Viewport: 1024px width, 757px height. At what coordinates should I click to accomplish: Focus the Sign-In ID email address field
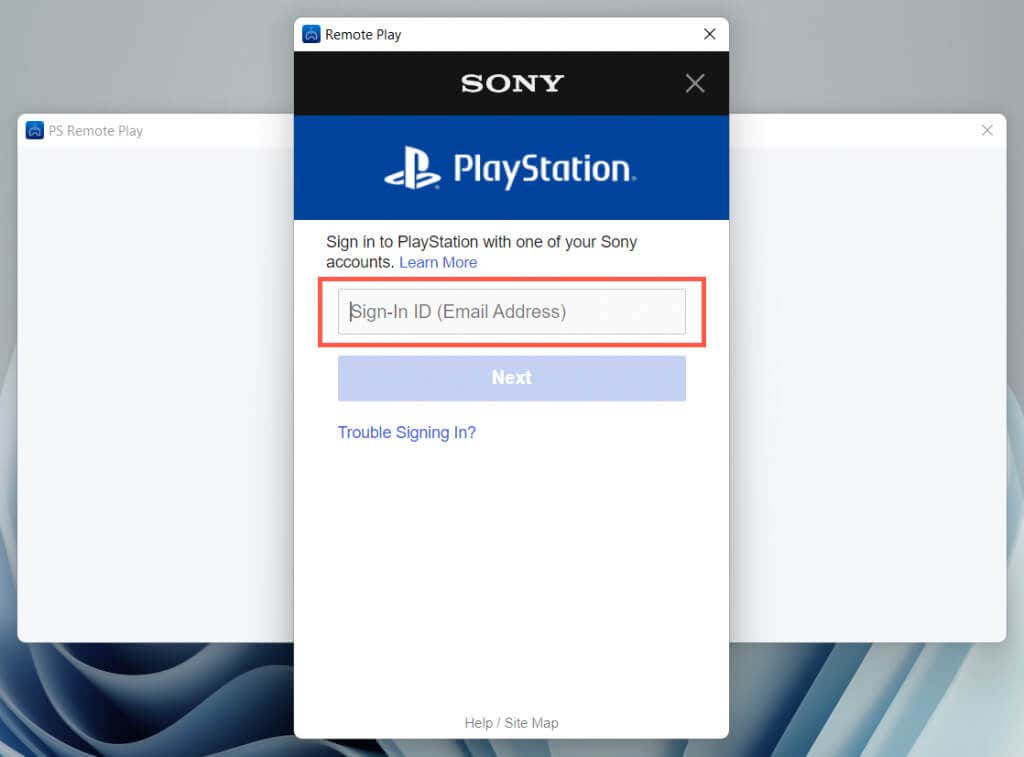click(512, 312)
